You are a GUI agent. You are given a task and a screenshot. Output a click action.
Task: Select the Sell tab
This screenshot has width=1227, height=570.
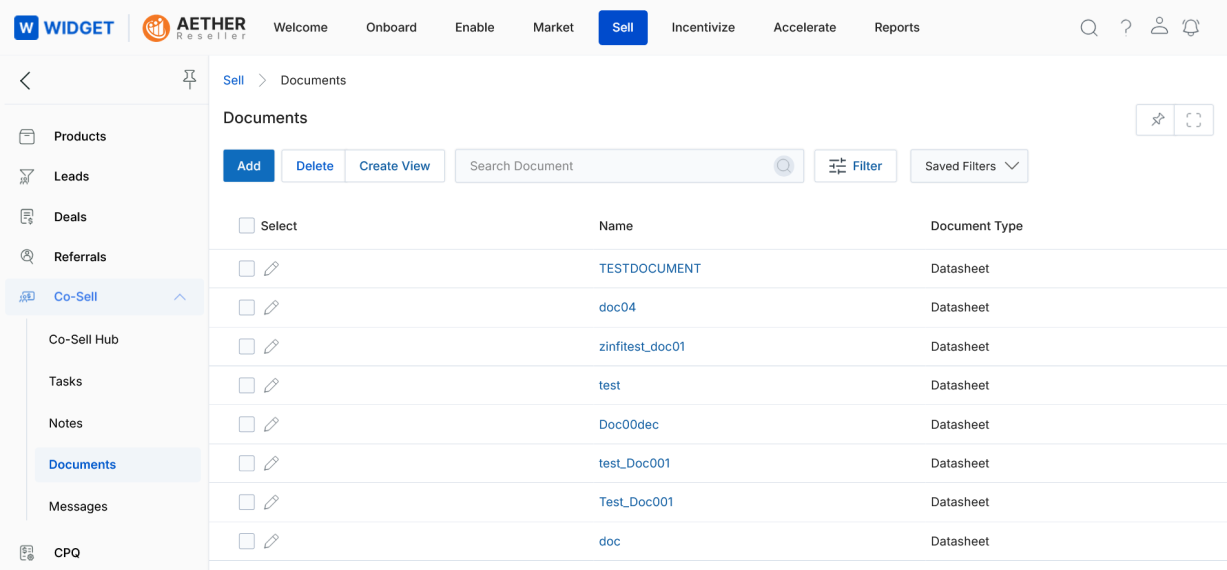[623, 27]
